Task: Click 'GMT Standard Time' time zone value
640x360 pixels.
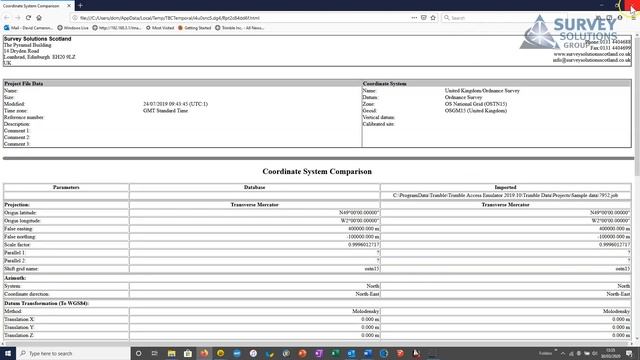Action: tap(165, 111)
